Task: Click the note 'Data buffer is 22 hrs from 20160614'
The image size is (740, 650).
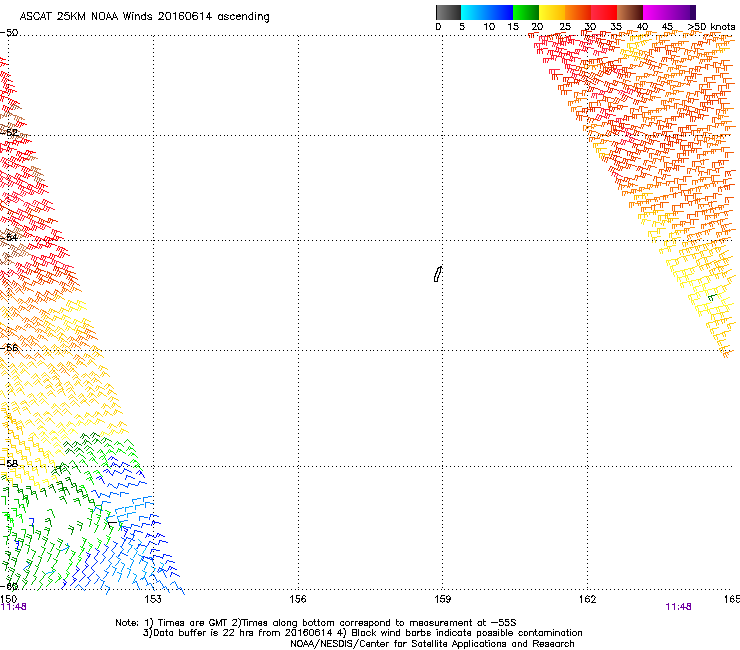Action: (x=242, y=633)
